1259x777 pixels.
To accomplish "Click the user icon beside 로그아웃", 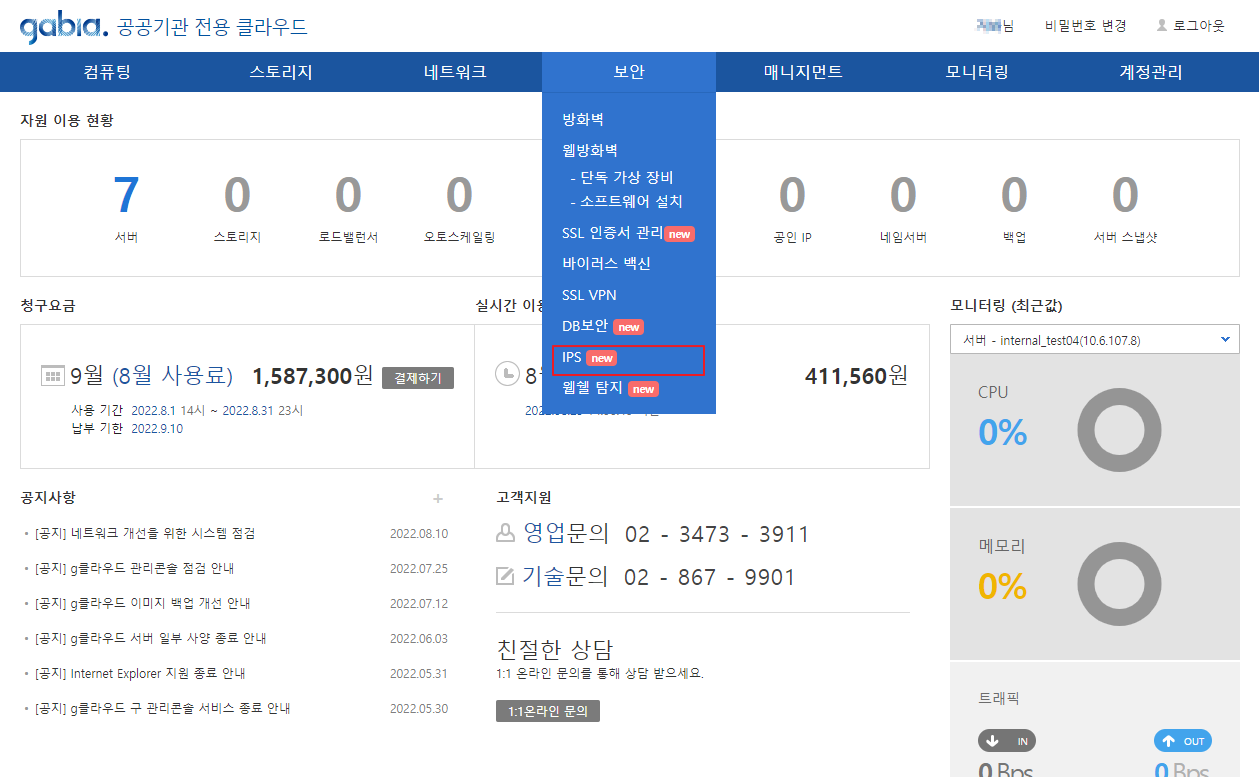I will tap(1162, 25).
